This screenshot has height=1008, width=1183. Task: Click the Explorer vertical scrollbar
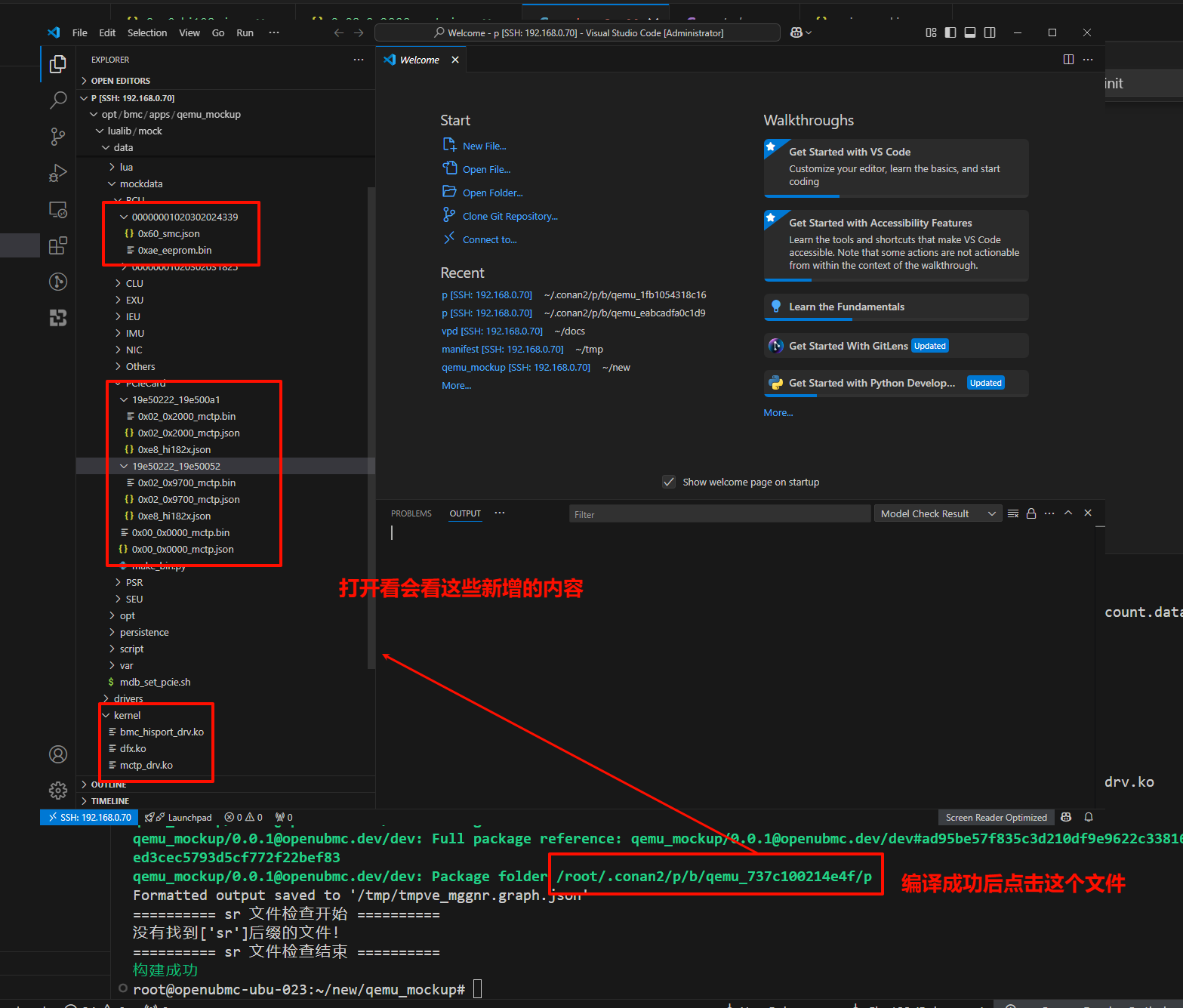pyautogui.click(x=371, y=423)
